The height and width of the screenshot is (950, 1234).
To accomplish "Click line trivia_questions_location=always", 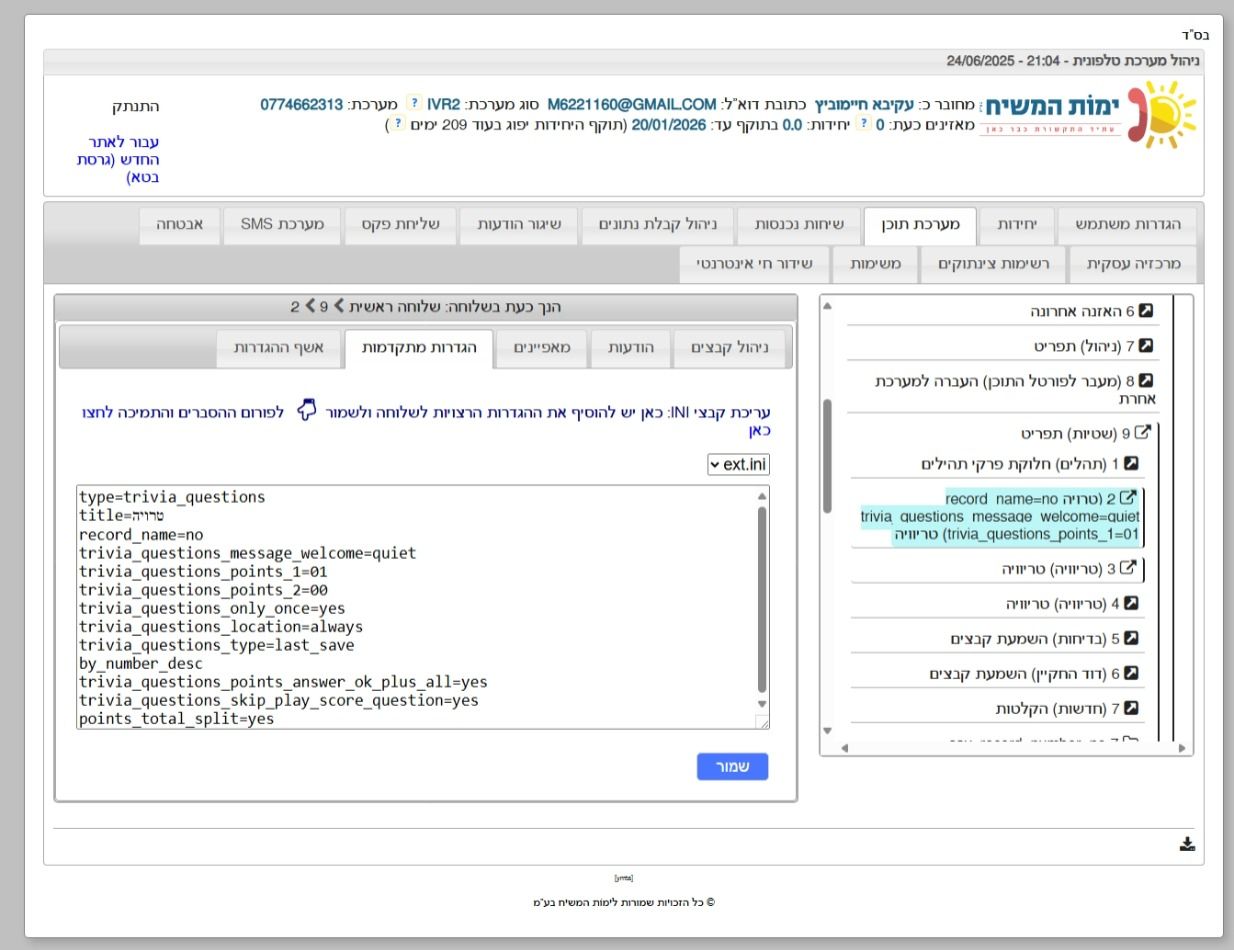I will (x=221, y=627).
